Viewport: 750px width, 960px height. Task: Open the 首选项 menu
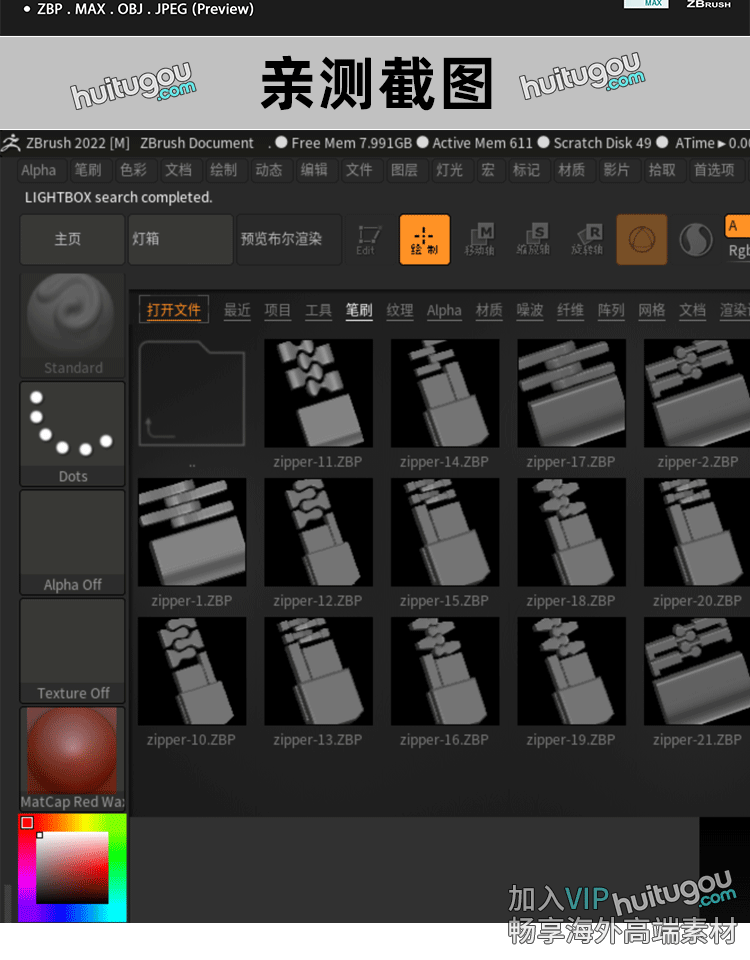tap(714, 170)
